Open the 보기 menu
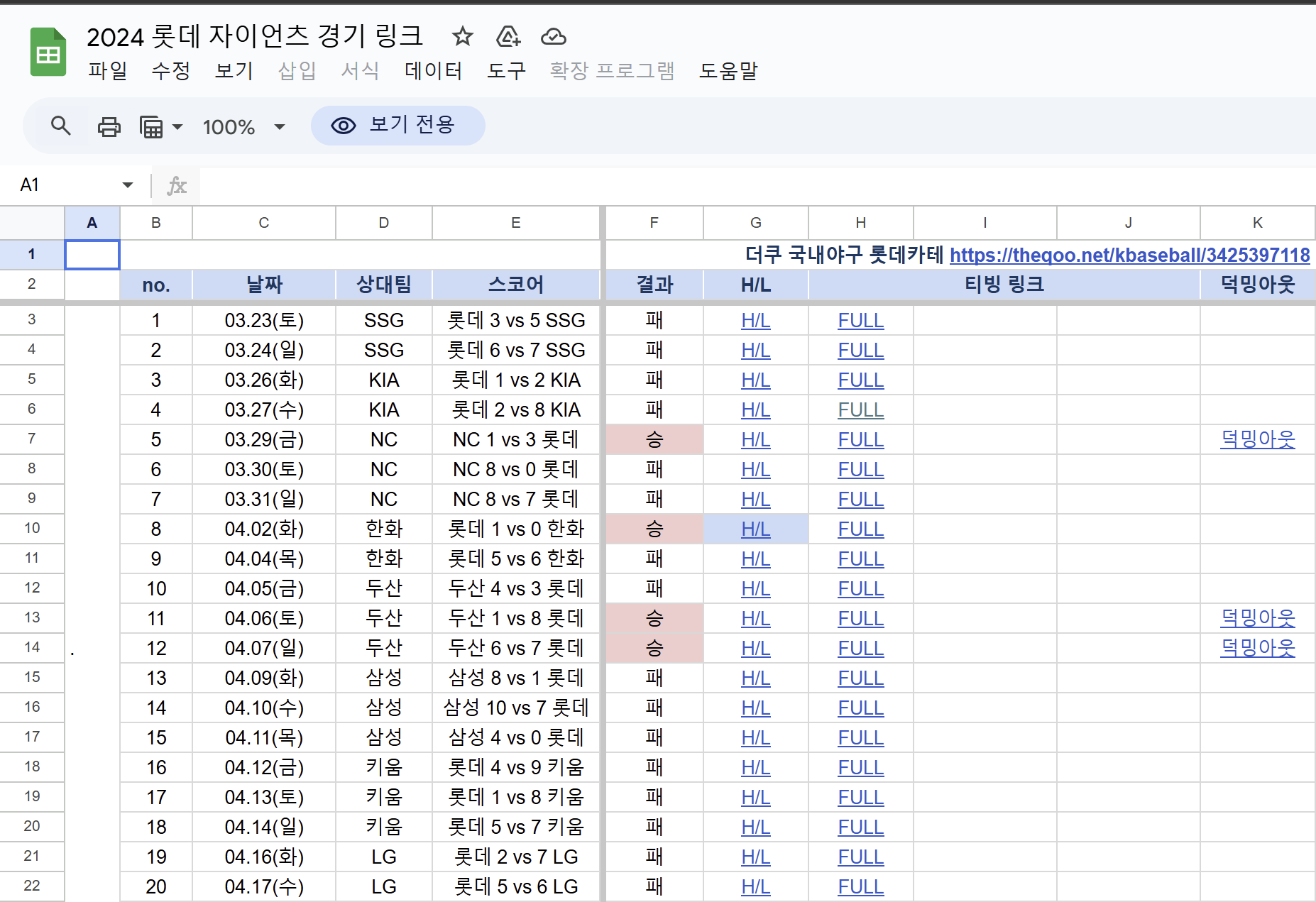Viewport: 1316px width, 902px height. 234,71
